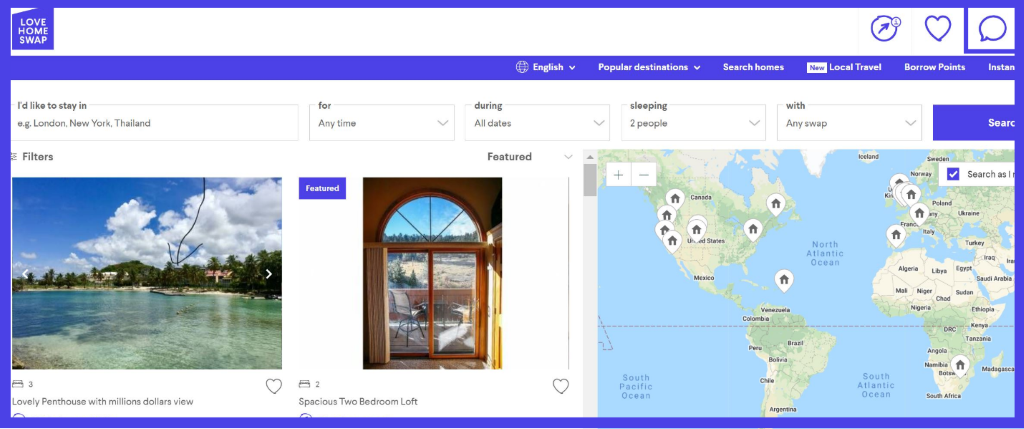This screenshot has width=1024, height=429.
Task: Favourite the Lovely Penthouse listing heart
Action: (x=274, y=386)
